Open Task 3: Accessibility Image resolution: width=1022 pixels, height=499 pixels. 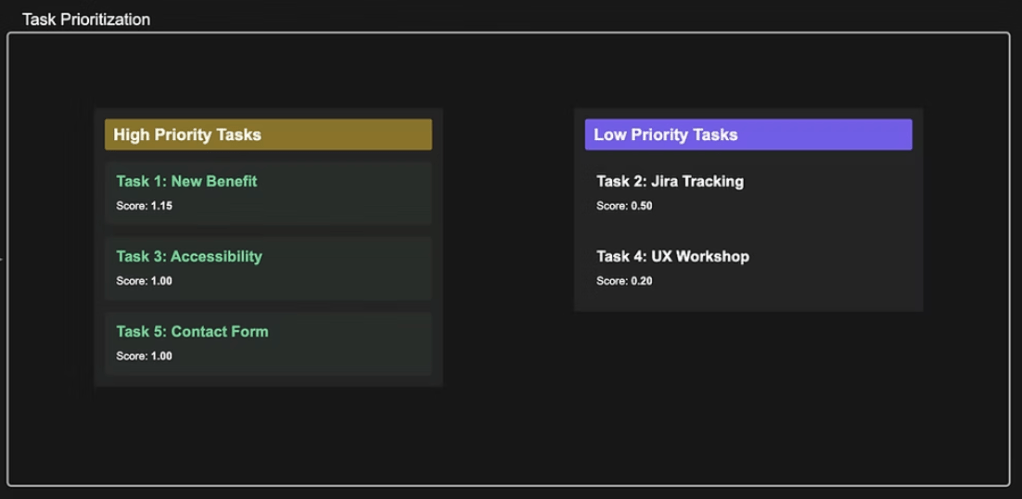click(189, 256)
